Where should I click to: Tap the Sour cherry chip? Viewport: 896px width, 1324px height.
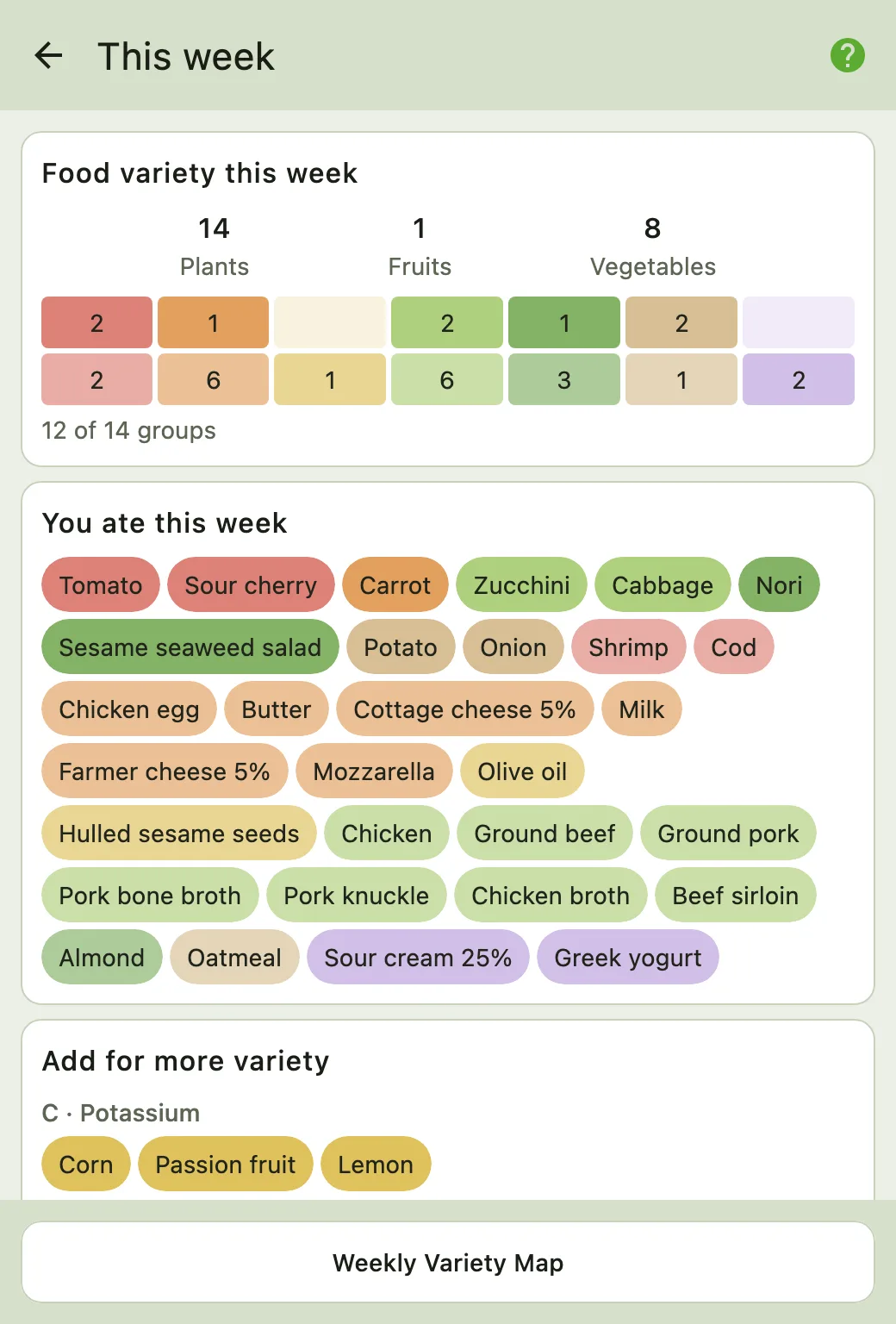pyautogui.click(x=251, y=585)
